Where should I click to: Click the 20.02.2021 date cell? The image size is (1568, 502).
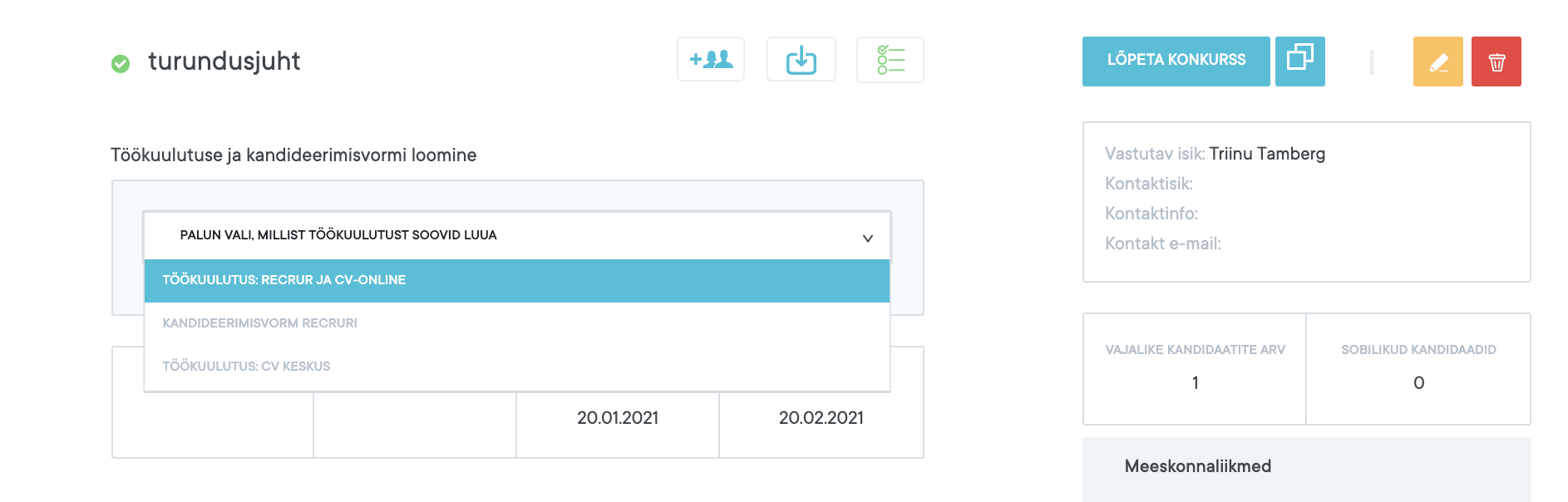[821, 418]
